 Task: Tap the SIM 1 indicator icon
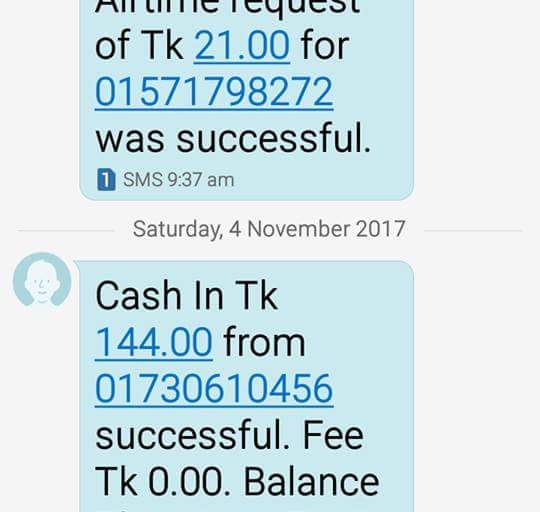click(106, 179)
